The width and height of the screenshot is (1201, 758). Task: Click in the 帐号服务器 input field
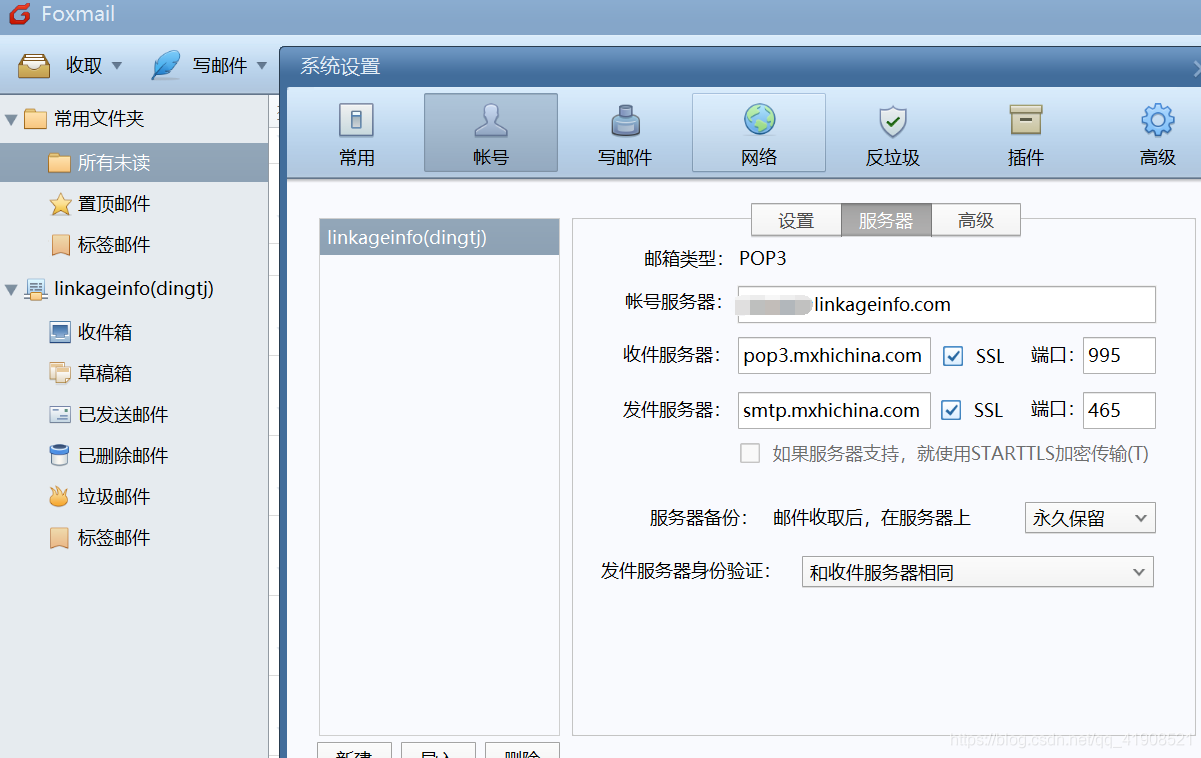point(947,305)
